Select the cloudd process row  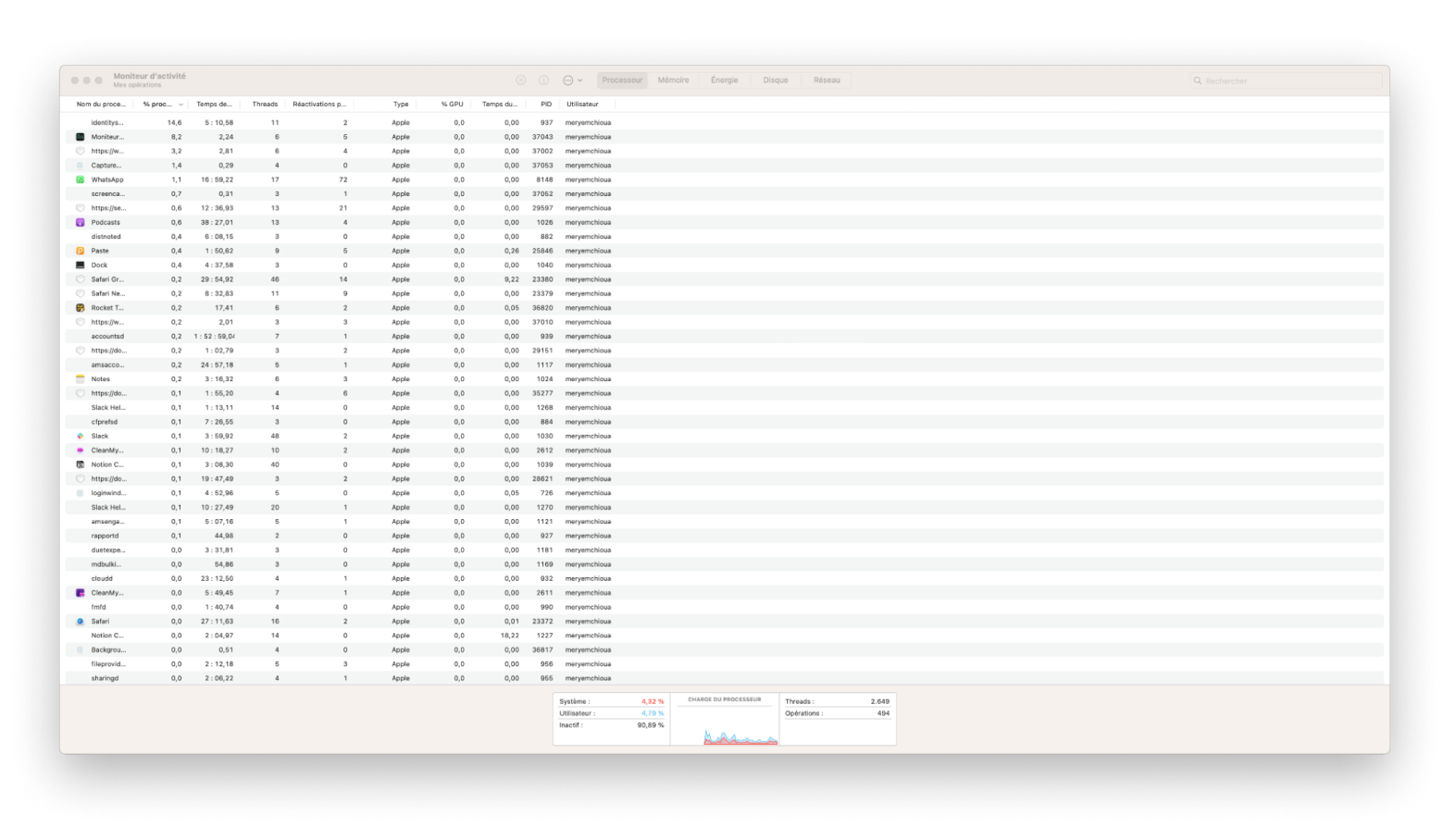725,578
